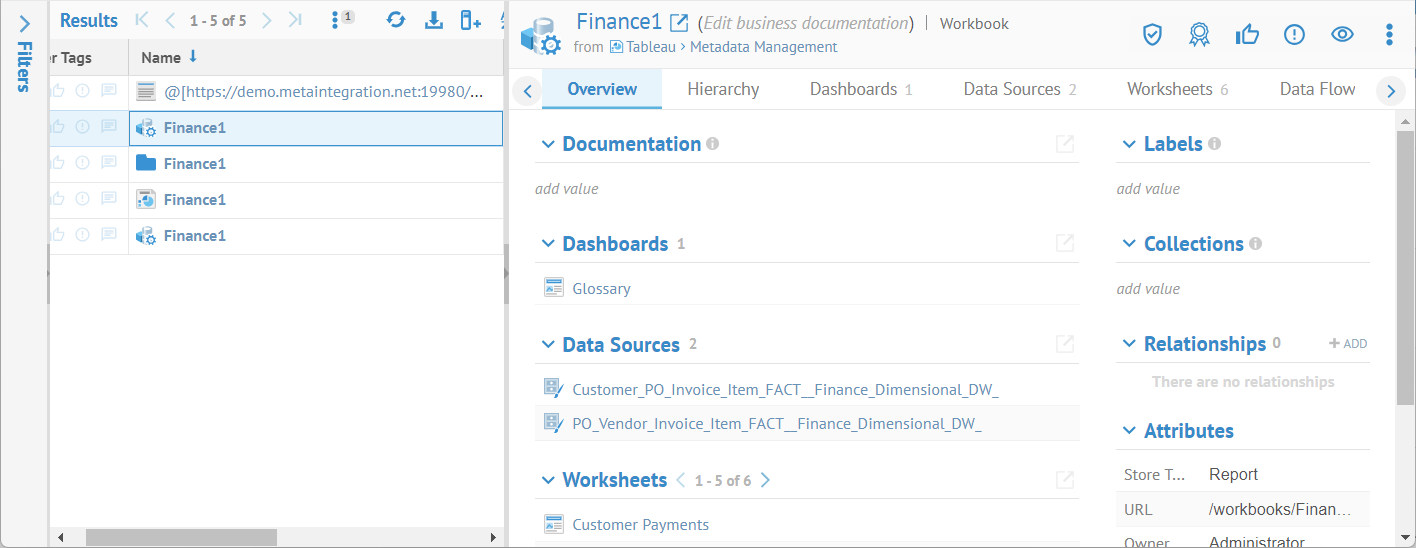The height and width of the screenshot is (548, 1416).
Task: Click ADD button in Relationships section
Action: click(x=1347, y=344)
